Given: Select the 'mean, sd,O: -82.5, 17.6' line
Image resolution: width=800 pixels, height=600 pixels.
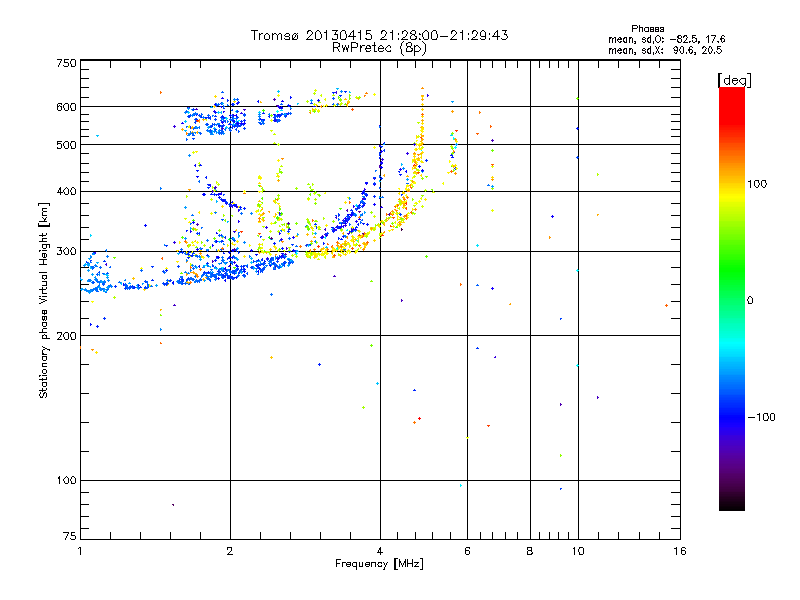Looking at the screenshot, I should (x=666, y=39).
